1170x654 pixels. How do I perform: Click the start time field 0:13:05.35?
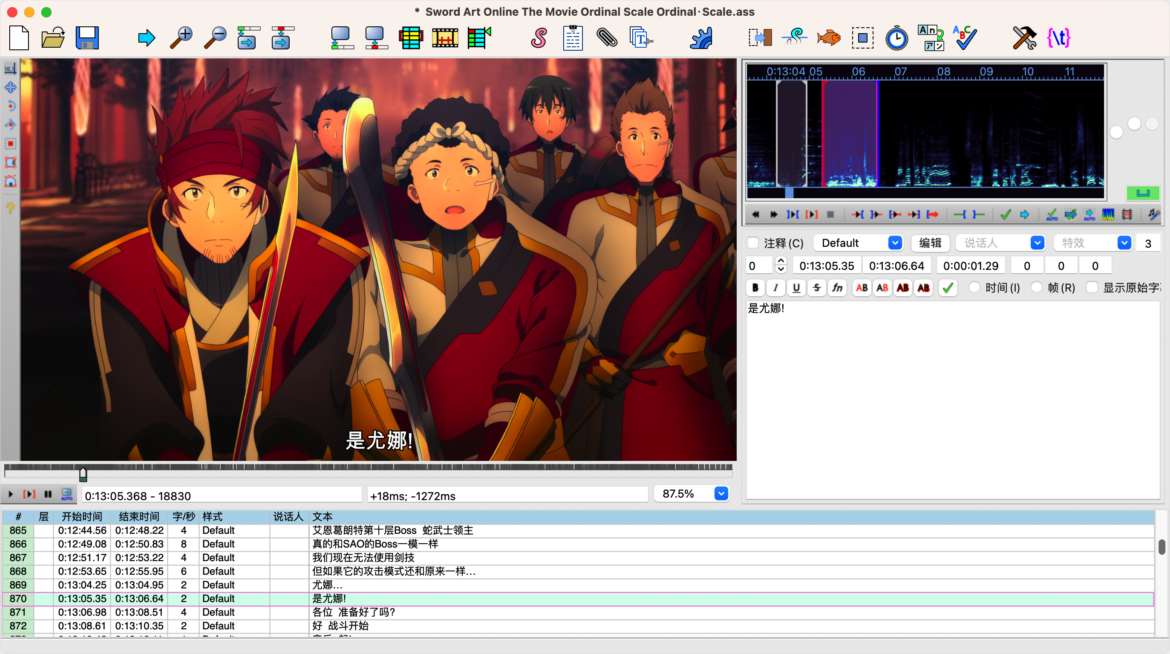click(x=827, y=265)
